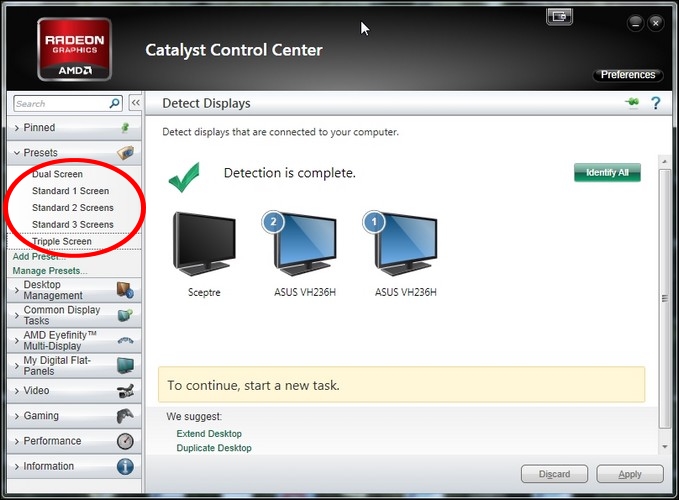Select the Tripple Screen preset

[62, 242]
